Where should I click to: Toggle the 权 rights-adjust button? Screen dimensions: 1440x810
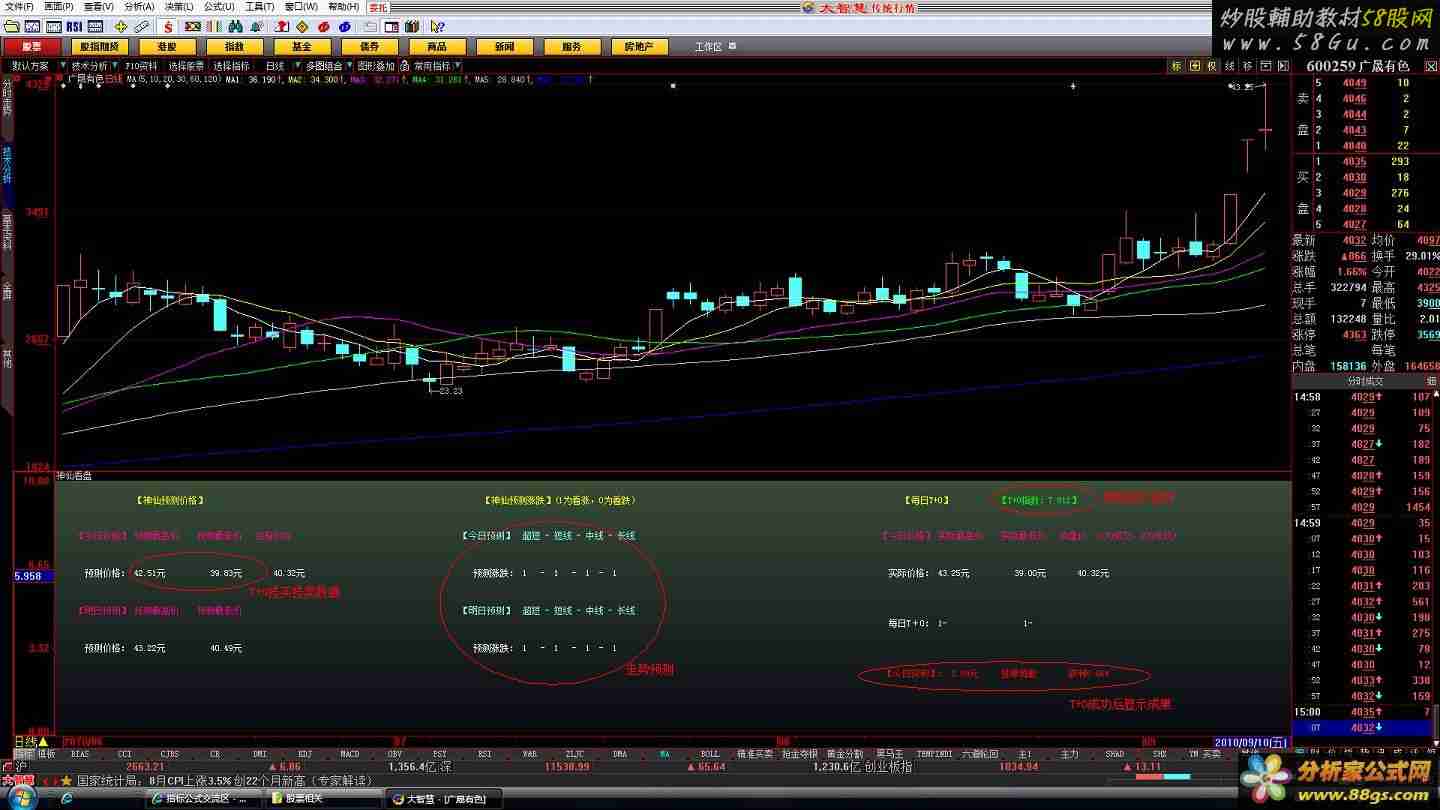tap(1212, 66)
